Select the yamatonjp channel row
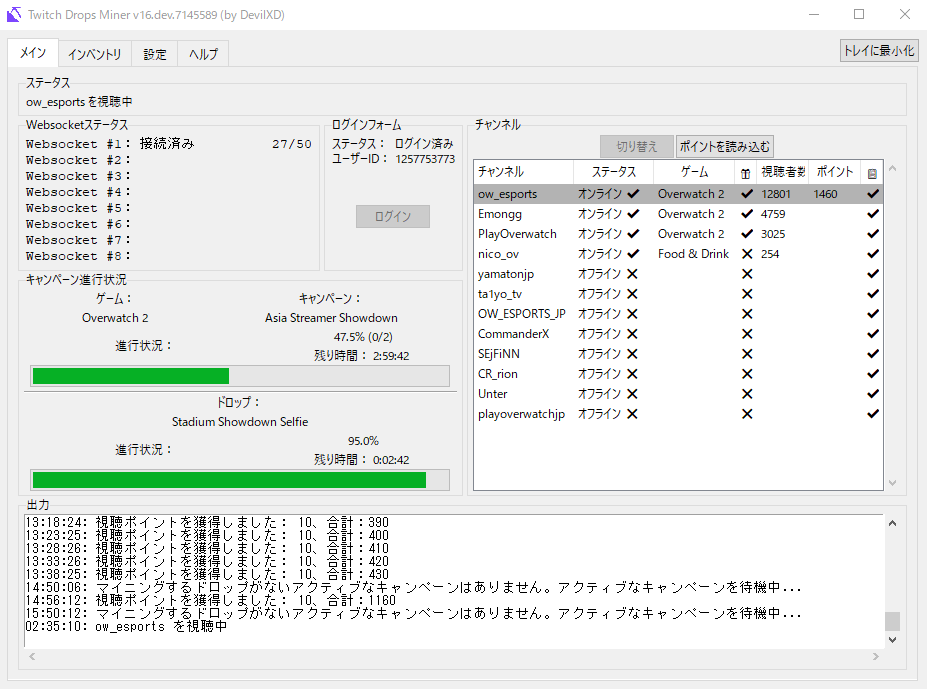 coord(678,274)
